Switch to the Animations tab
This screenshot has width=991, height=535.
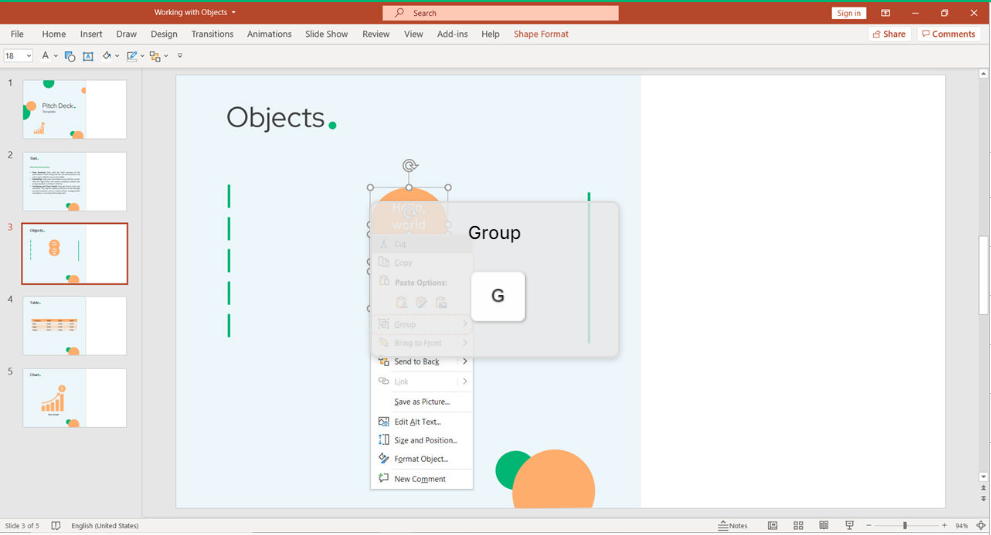pos(269,34)
